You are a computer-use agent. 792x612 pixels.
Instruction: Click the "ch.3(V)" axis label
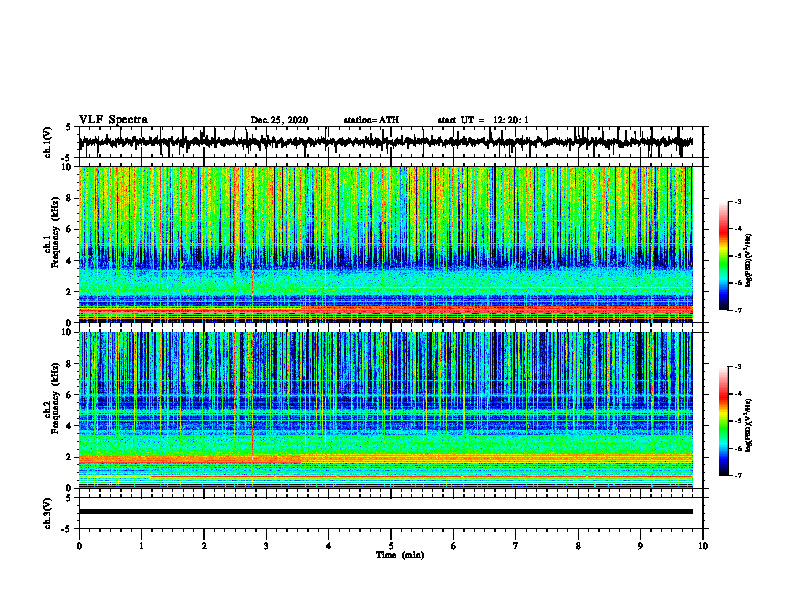[48, 513]
